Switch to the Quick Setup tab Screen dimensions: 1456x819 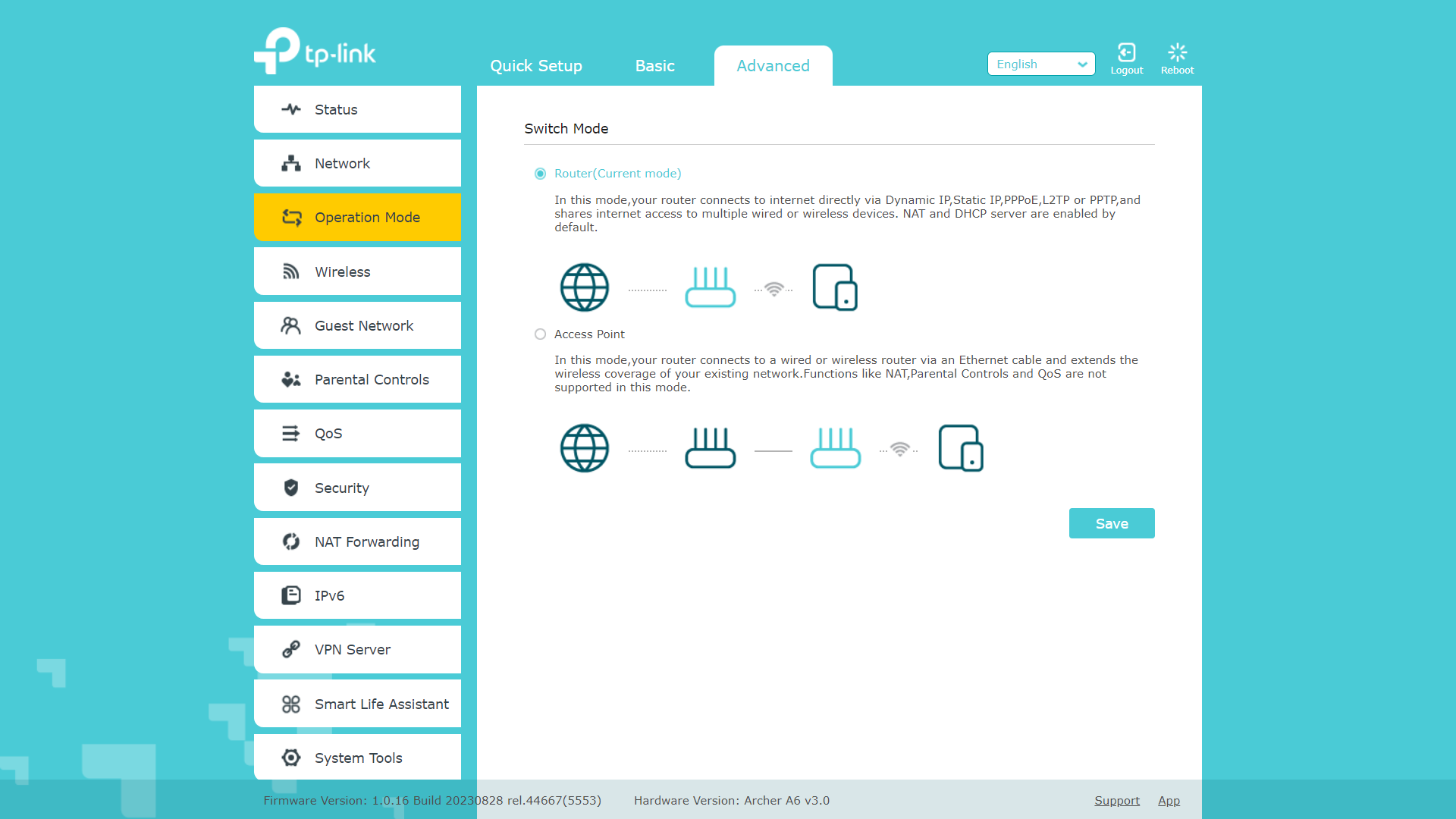(536, 66)
